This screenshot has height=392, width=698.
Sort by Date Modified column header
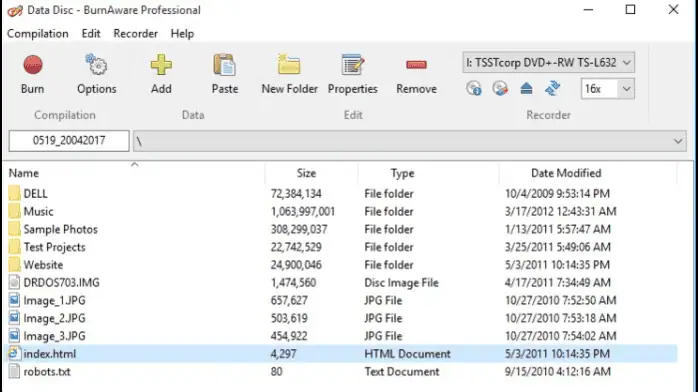[566, 173]
